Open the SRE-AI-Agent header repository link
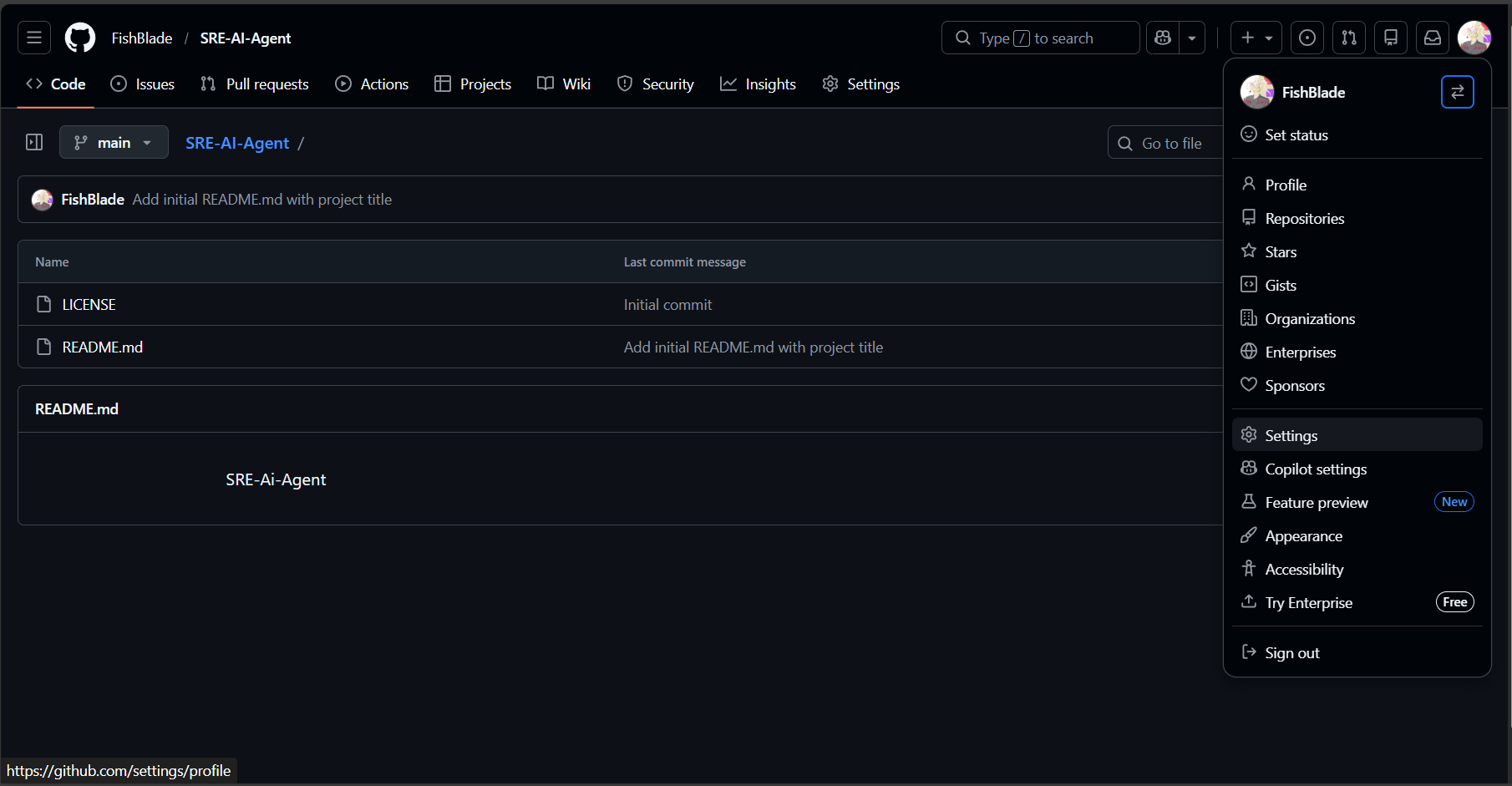The image size is (1512, 786). pyautogui.click(x=246, y=38)
